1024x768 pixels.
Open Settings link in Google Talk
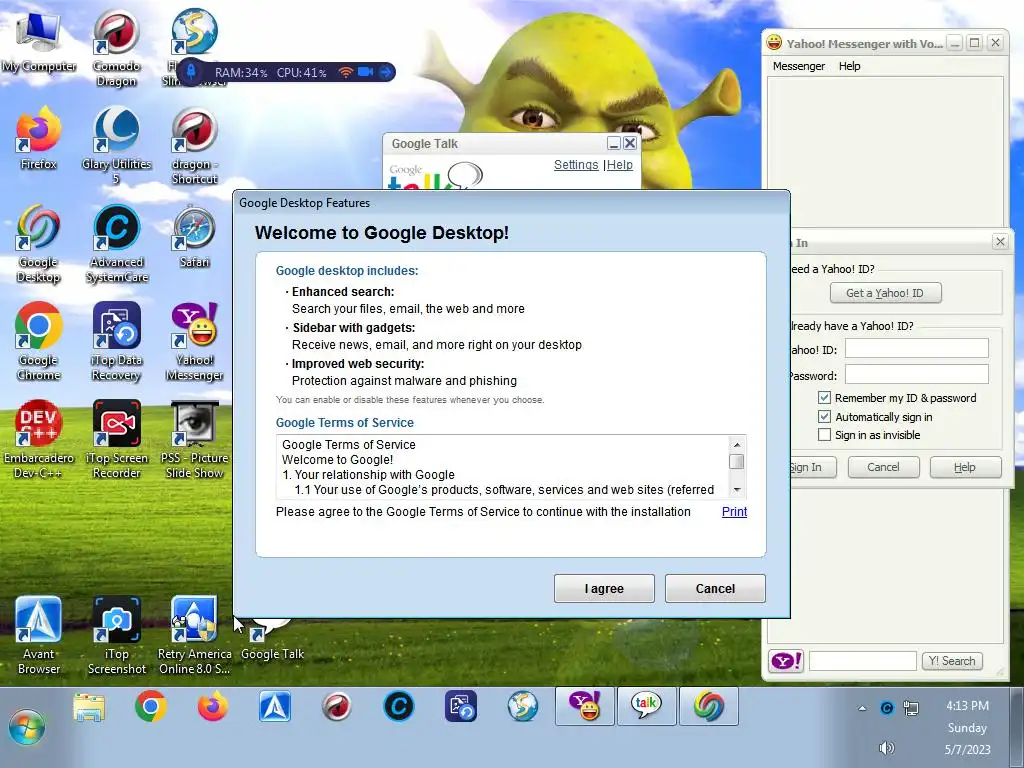click(x=576, y=165)
